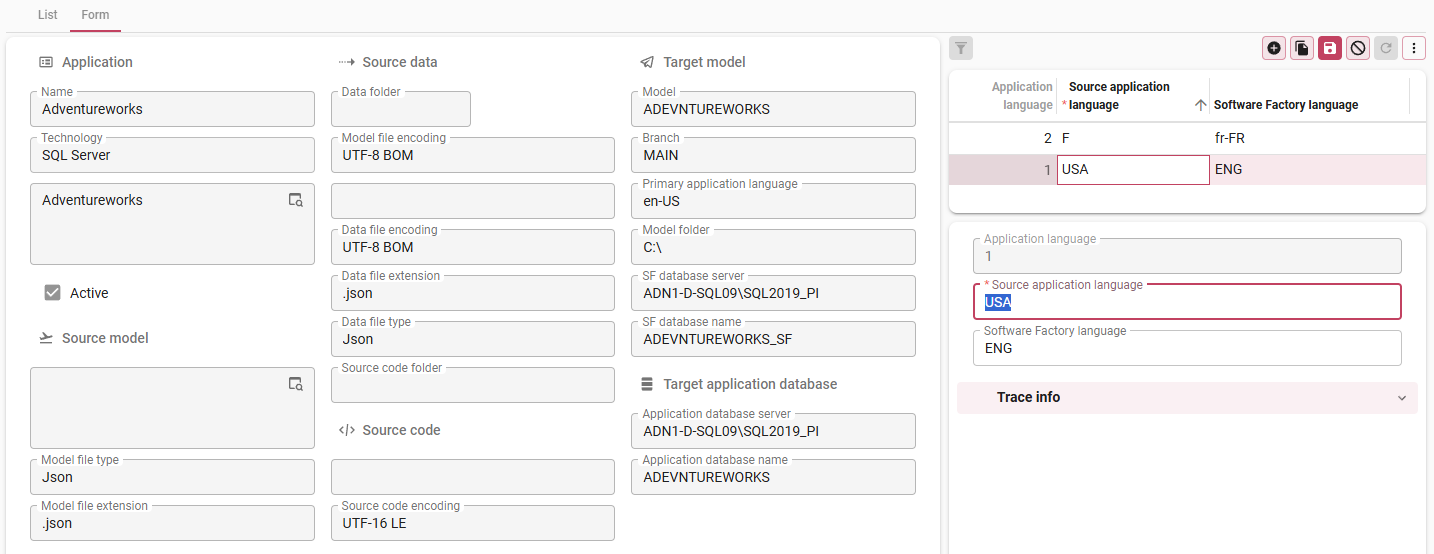Expand the Trace info section
The height and width of the screenshot is (554, 1434).
click(x=1187, y=397)
